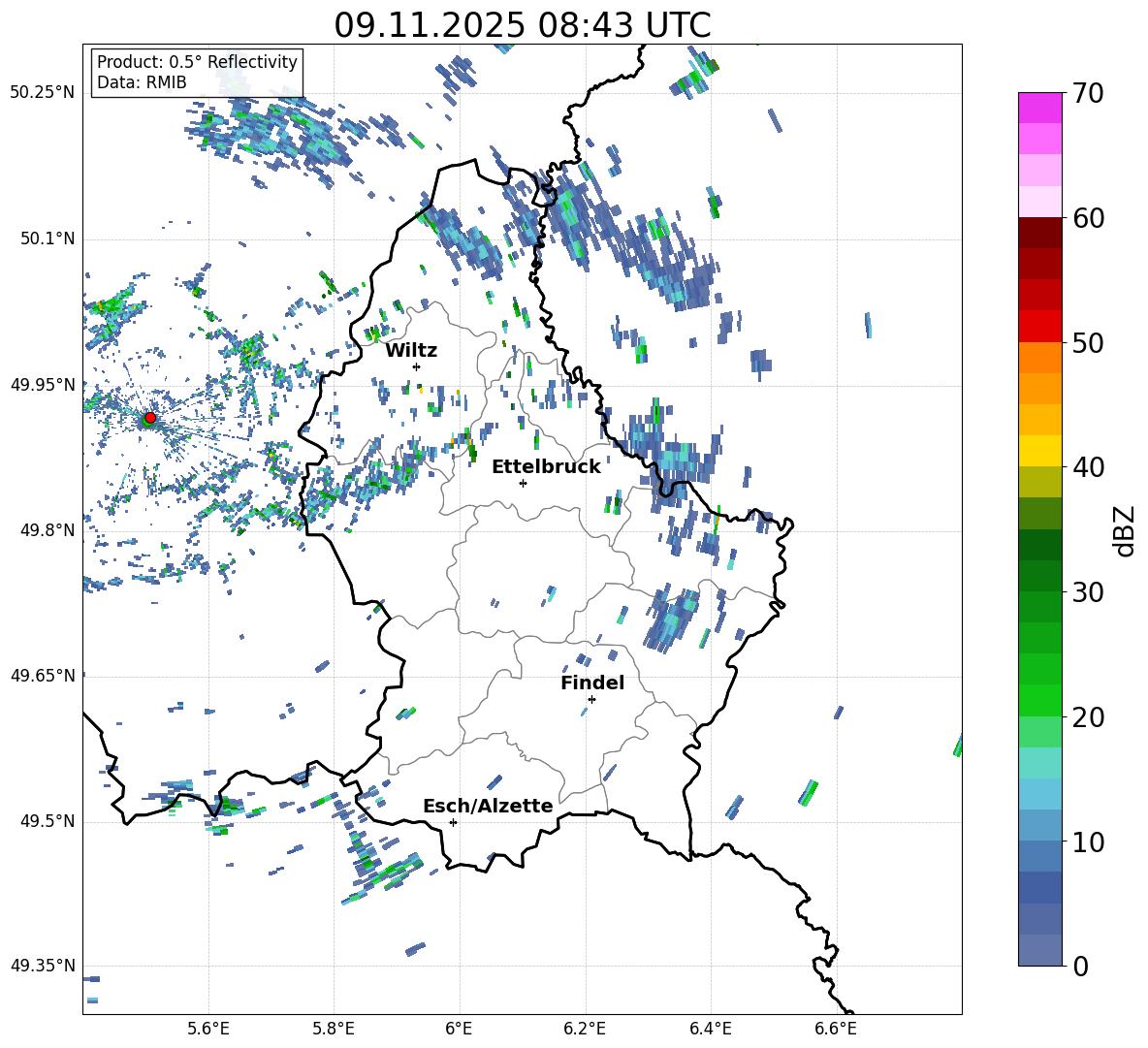Click the 49.35°N latitude tick label

pyautogui.click(x=42, y=967)
